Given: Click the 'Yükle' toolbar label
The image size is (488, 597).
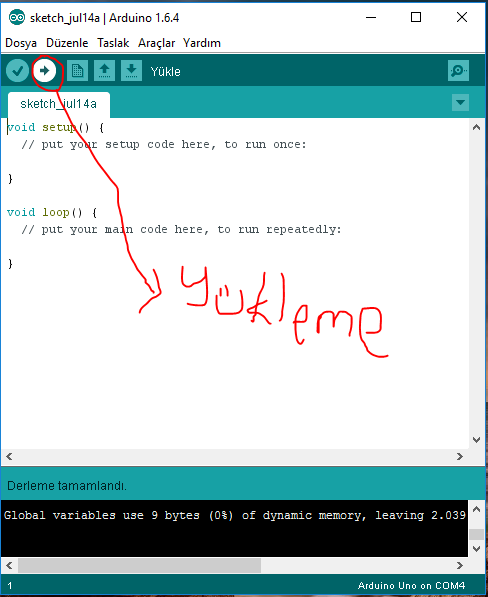Looking at the screenshot, I should [166, 72].
